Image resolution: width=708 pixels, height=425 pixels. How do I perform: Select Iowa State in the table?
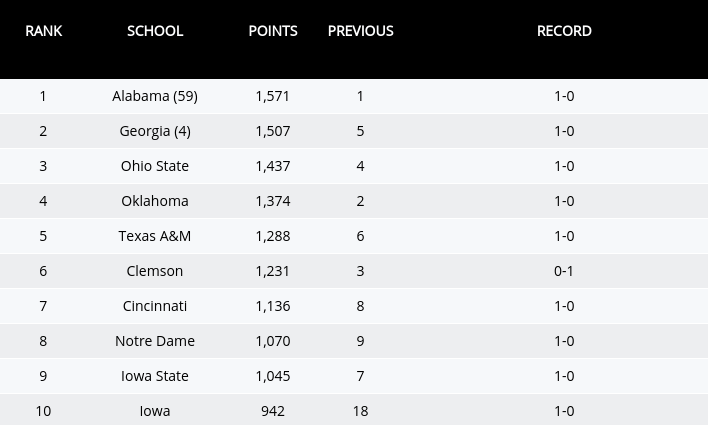click(155, 376)
